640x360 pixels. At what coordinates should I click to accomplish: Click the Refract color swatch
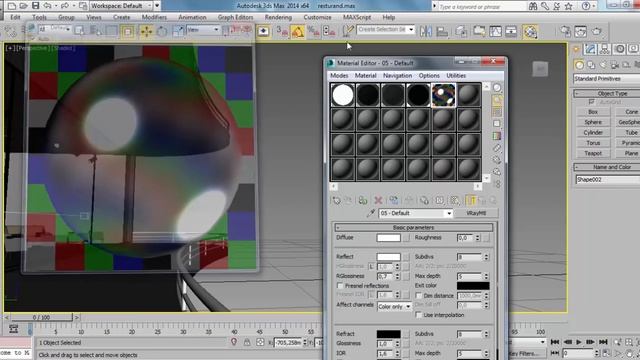[388, 334]
